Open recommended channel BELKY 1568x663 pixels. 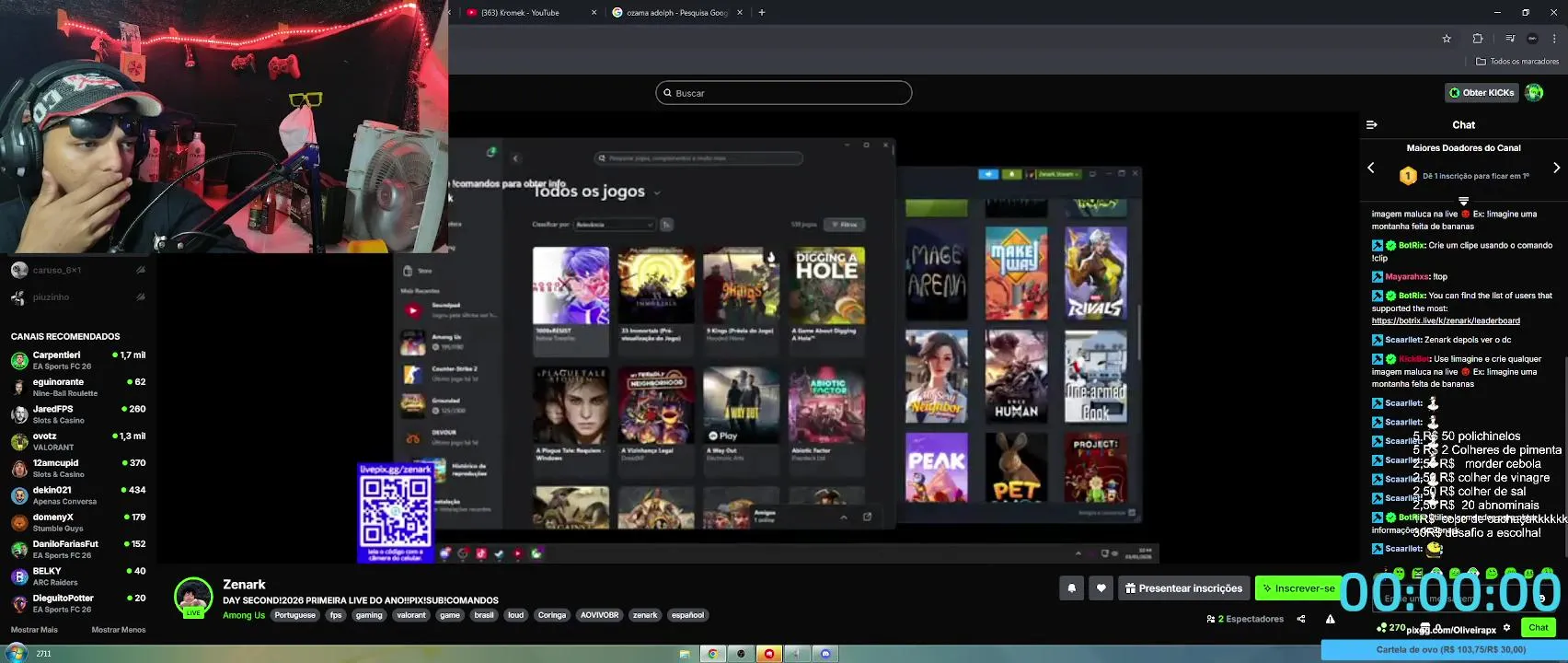(x=78, y=576)
